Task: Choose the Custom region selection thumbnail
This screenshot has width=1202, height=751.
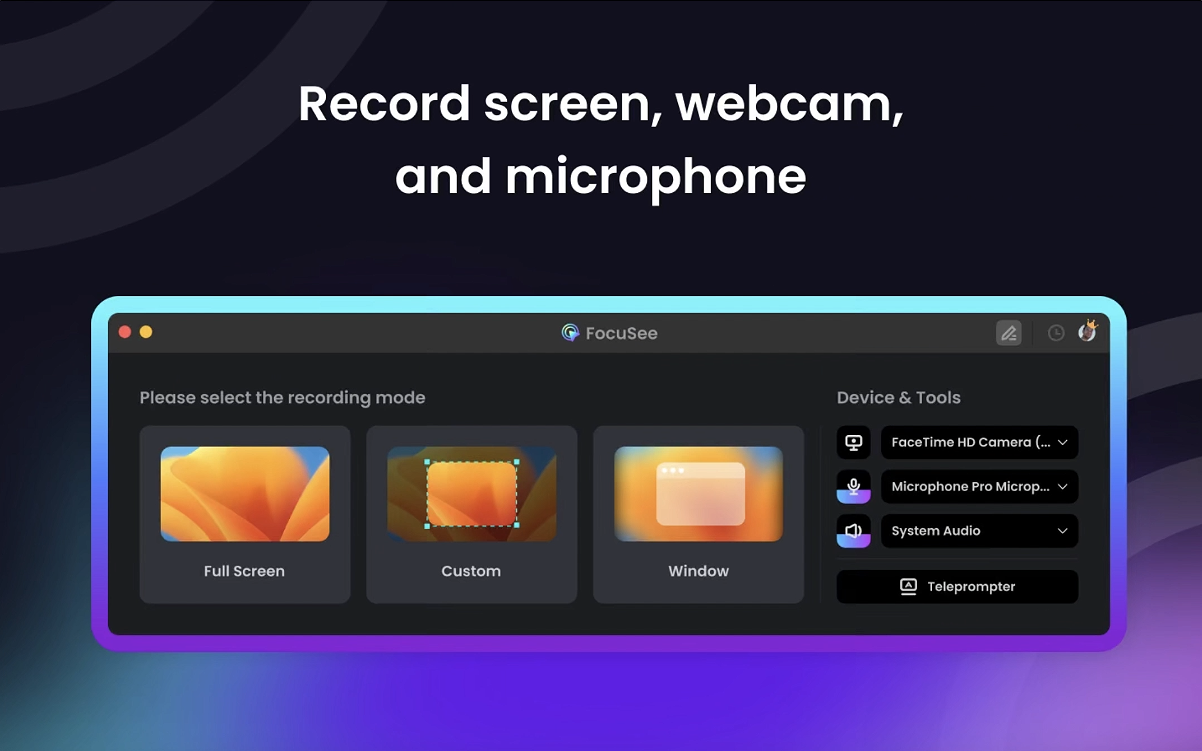Action: (x=472, y=494)
